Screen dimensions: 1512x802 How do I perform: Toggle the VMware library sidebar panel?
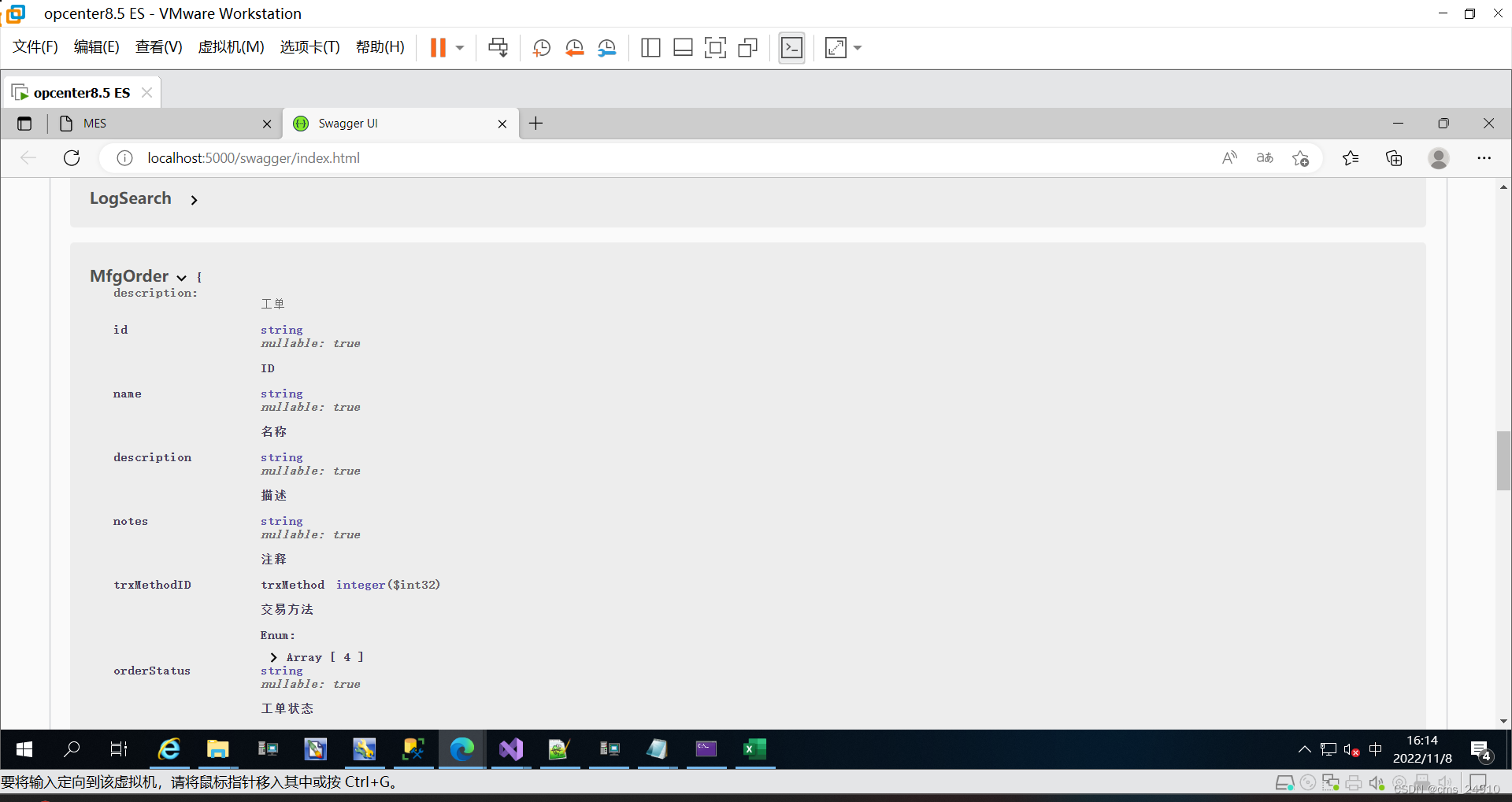click(650, 47)
